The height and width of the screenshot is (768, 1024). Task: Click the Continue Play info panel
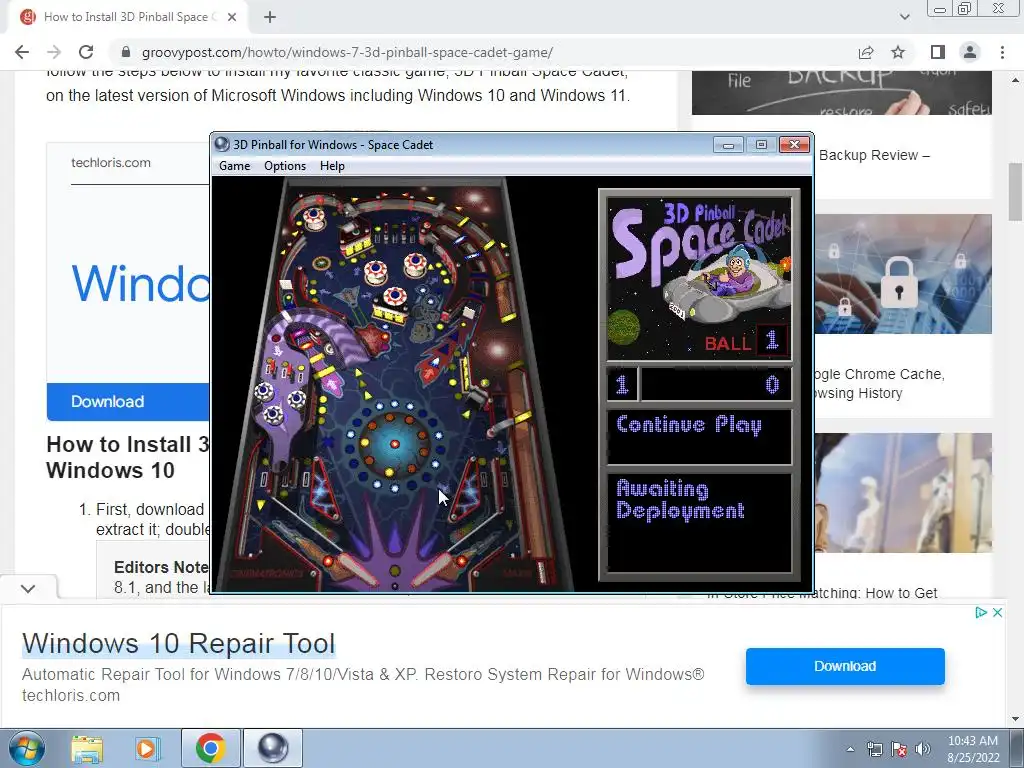(x=699, y=436)
